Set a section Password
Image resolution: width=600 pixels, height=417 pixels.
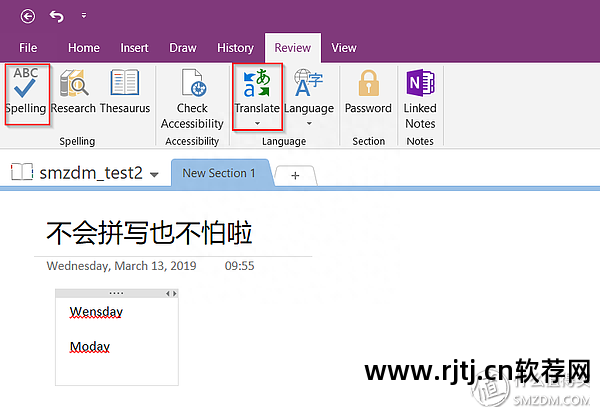coord(368,91)
